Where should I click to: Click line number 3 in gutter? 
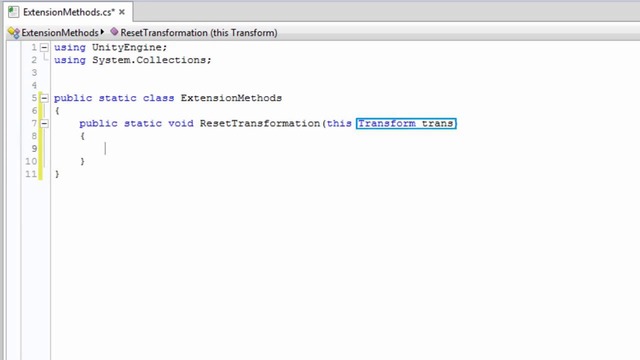(x=34, y=73)
